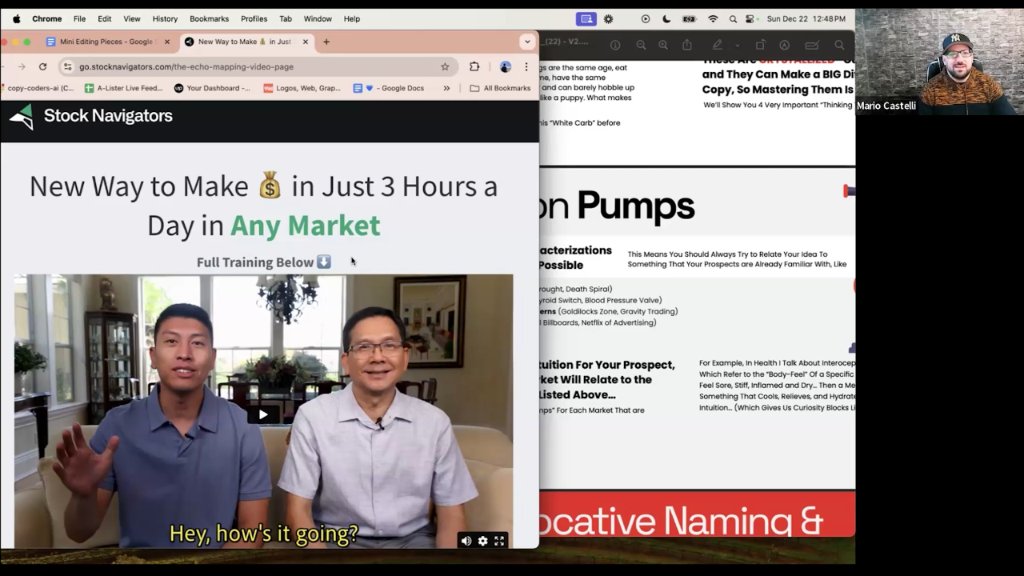The height and width of the screenshot is (576, 1024).
Task: Open Wi-Fi menu bar icon
Action: (x=713, y=19)
